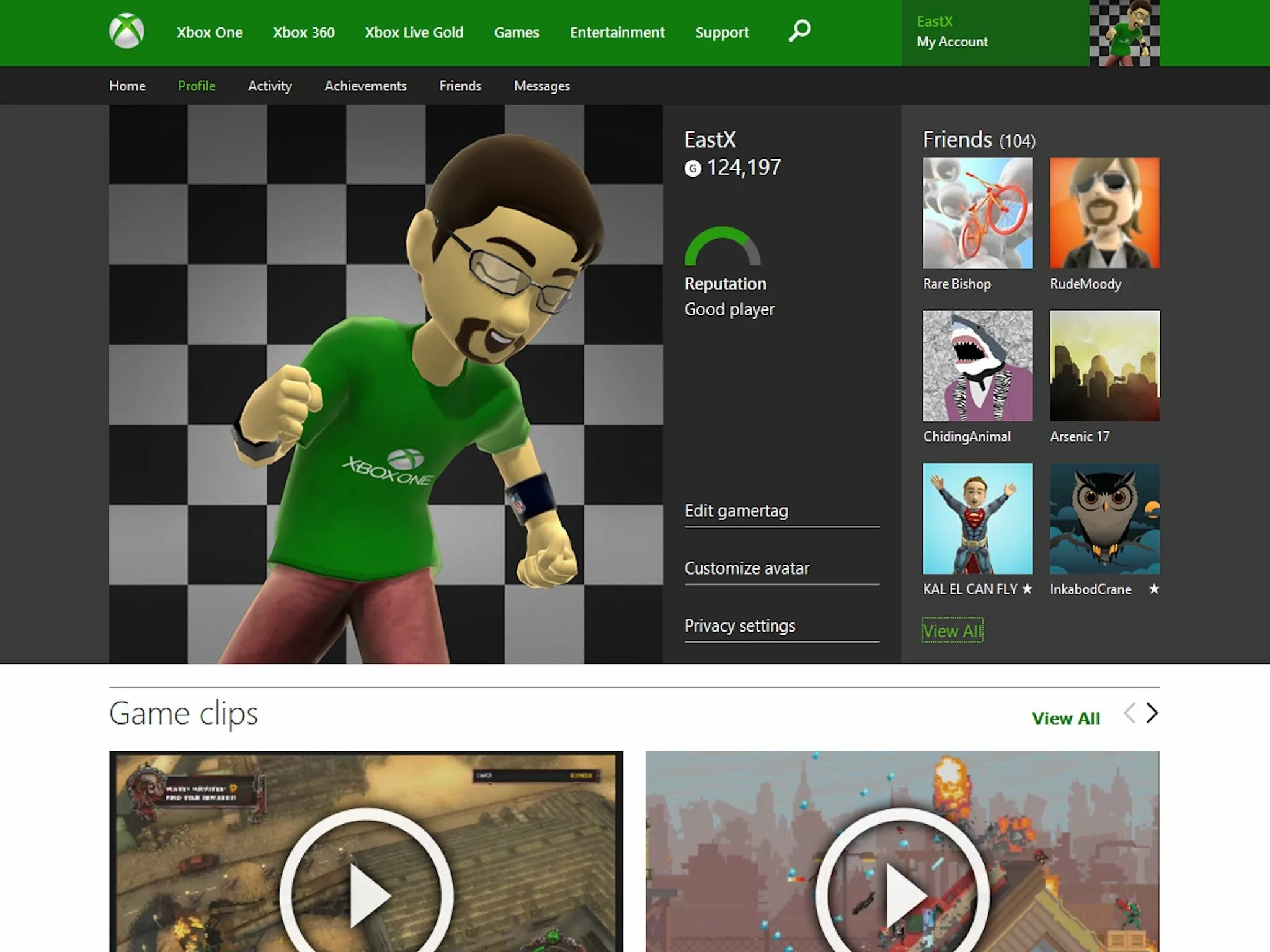Screen dimensions: 1270x952
Task: Click the gamerscore G icon
Action: [x=692, y=169]
